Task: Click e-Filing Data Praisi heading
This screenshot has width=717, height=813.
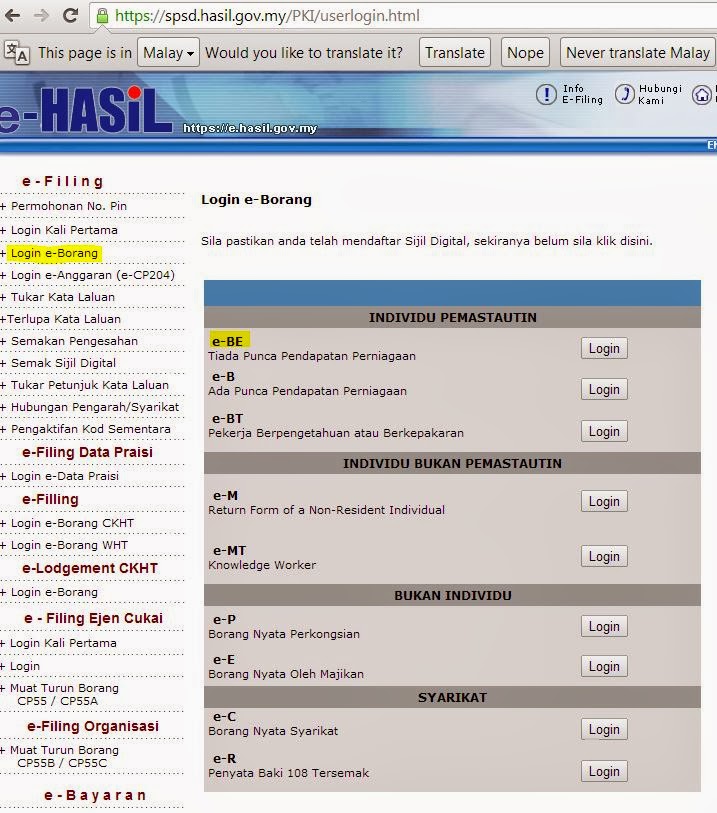Action: pos(87,452)
